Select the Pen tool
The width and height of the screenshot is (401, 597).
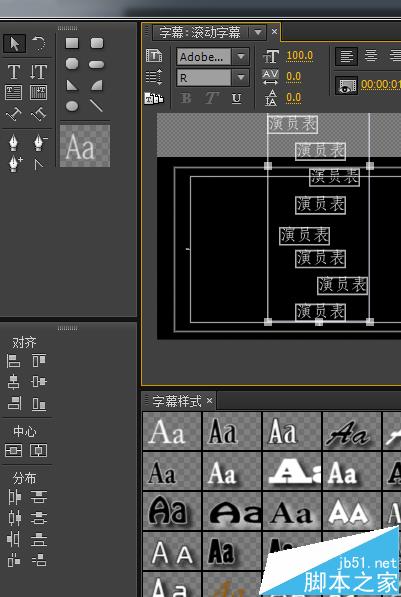pyautogui.click(x=14, y=142)
